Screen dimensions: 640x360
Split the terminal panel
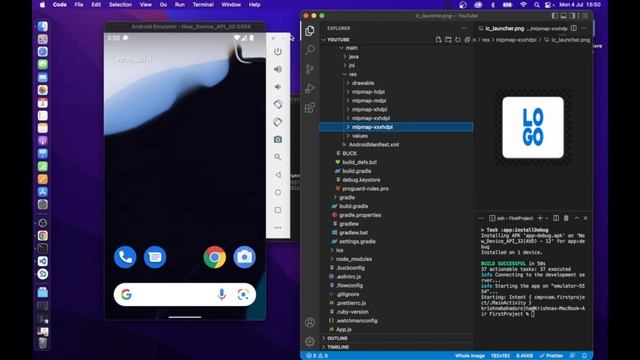click(x=556, y=218)
